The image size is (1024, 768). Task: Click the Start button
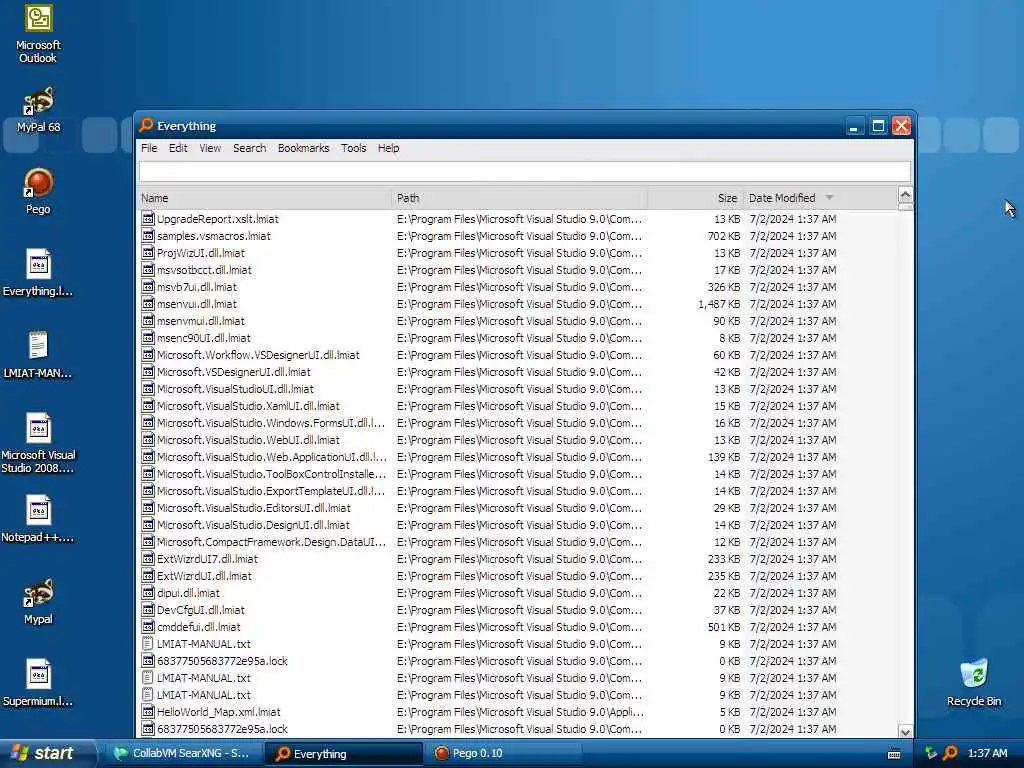(47, 754)
